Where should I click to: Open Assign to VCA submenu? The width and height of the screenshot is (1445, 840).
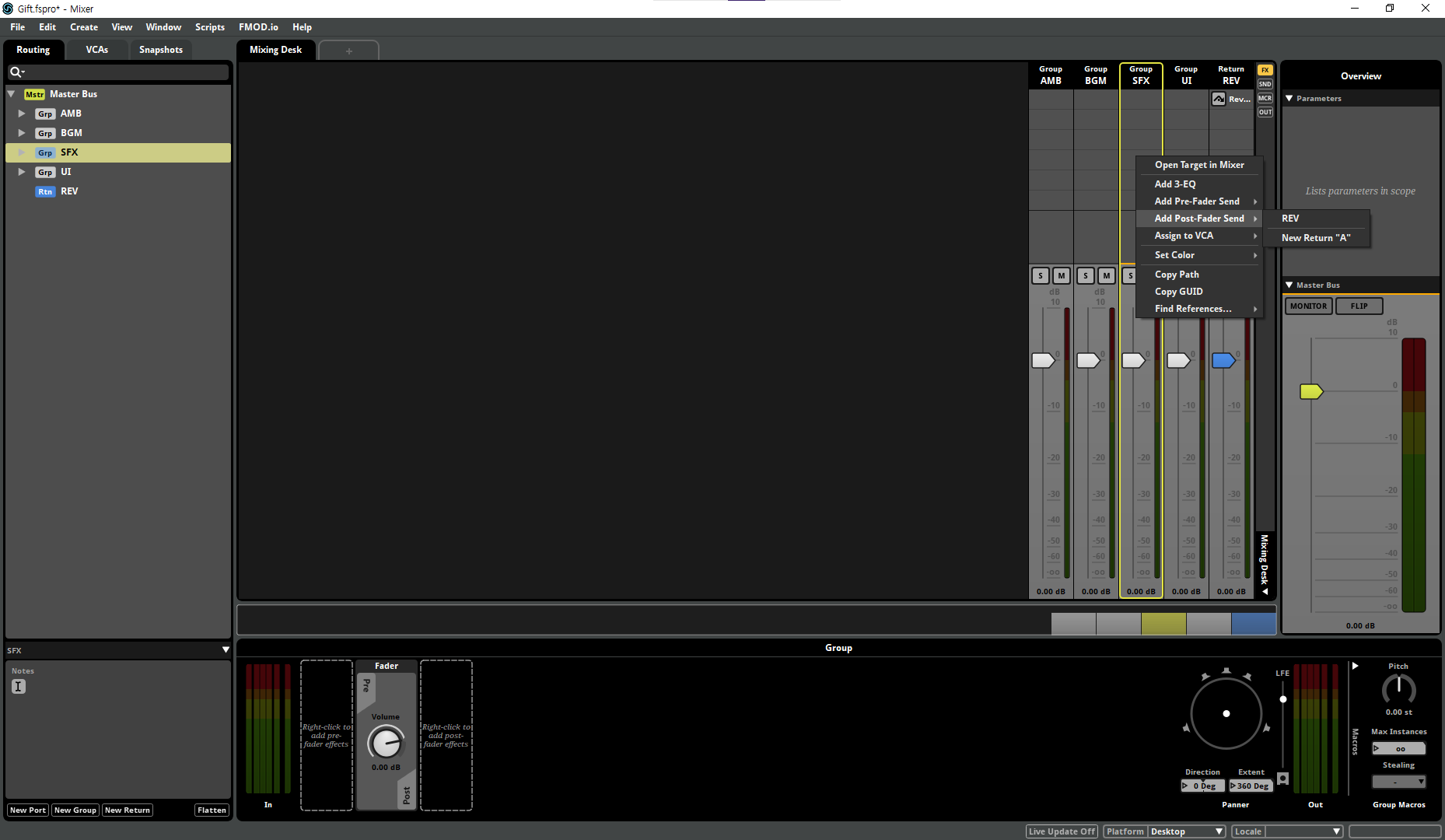point(1198,236)
